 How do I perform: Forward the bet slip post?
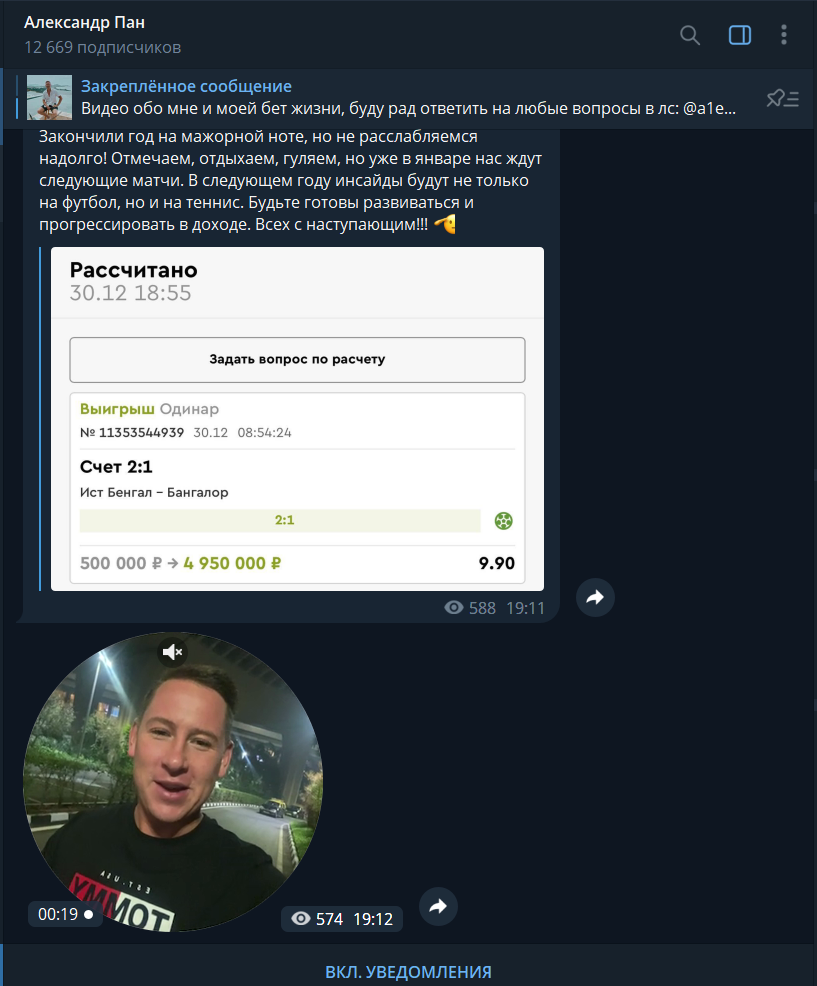point(595,597)
